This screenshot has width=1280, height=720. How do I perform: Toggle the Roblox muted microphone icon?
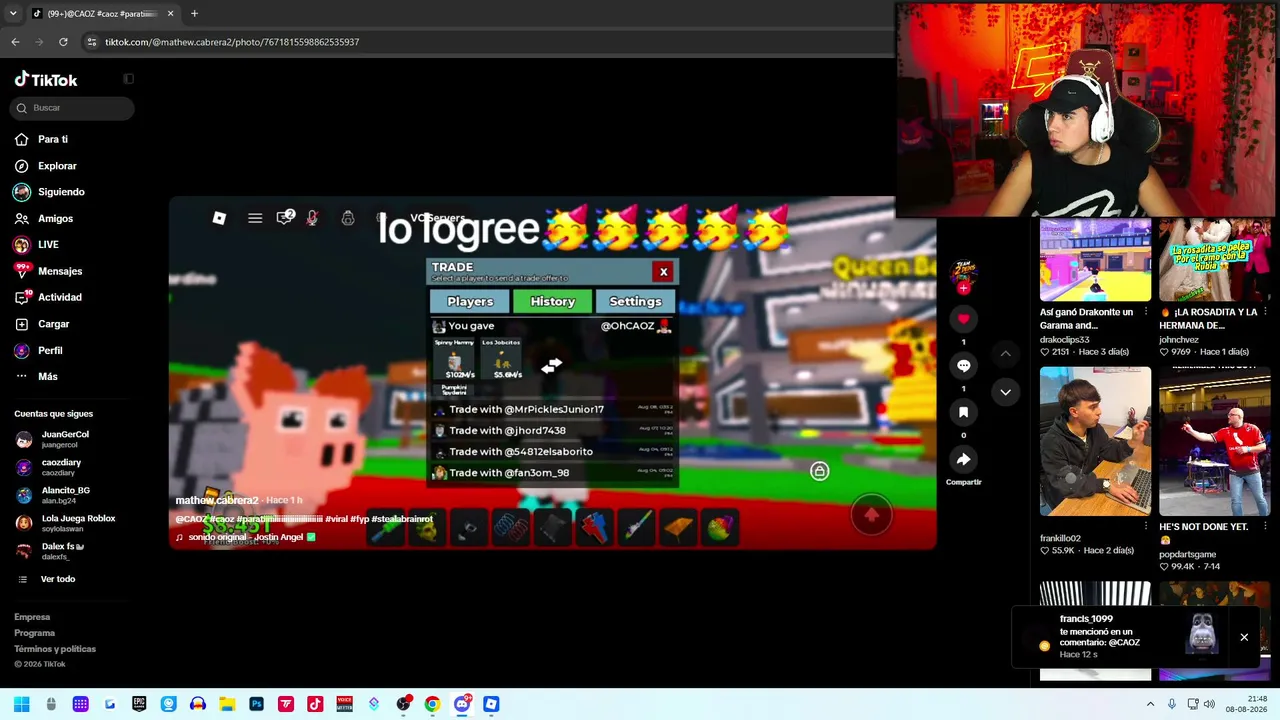pyautogui.click(x=312, y=218)
